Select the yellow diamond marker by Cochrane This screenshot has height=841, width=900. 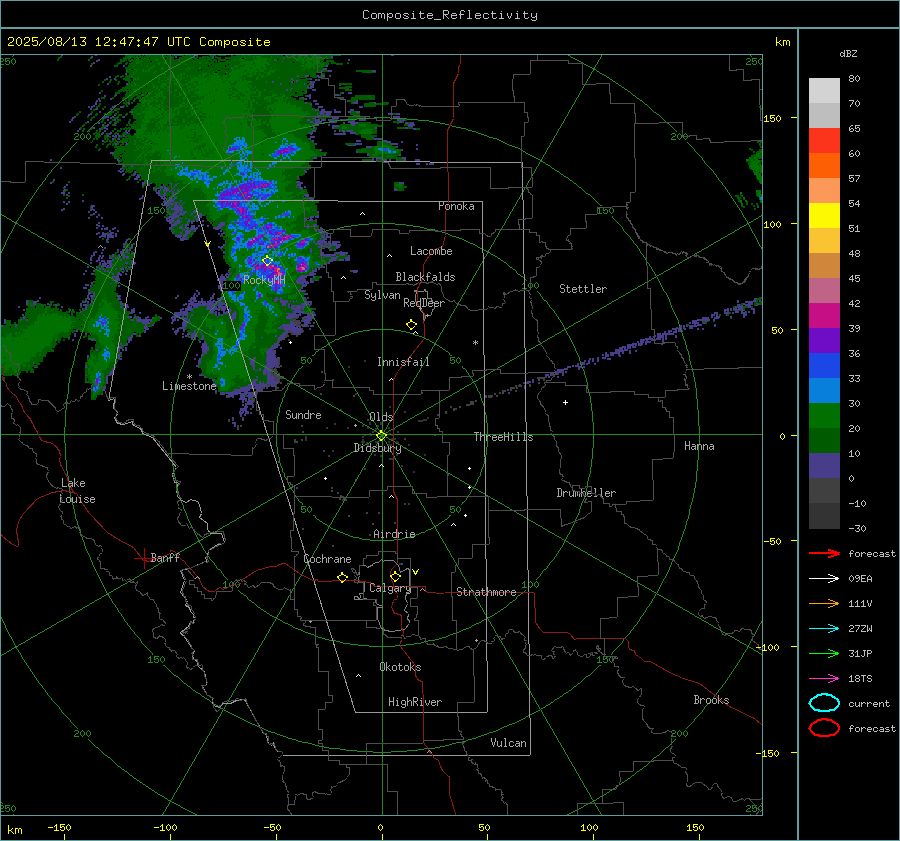coord(343,578)
